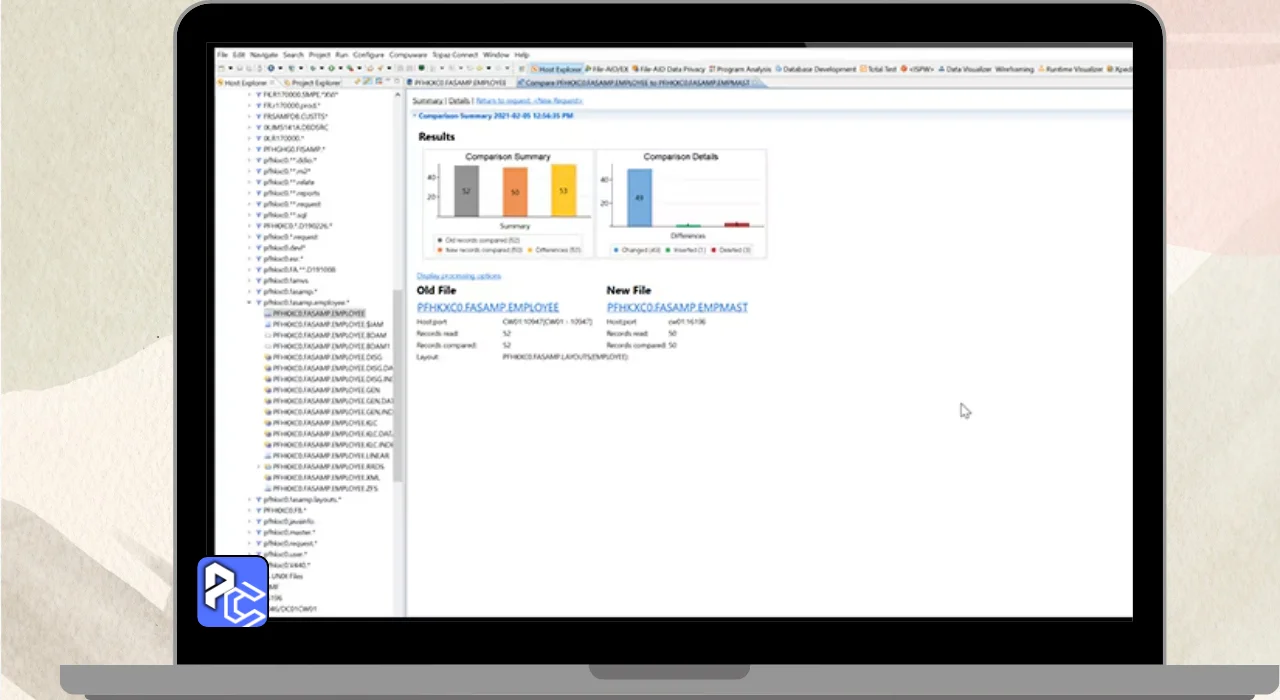Open the File menu
Viewport: 1280px width, 700px height.
(x=222, y=55)
